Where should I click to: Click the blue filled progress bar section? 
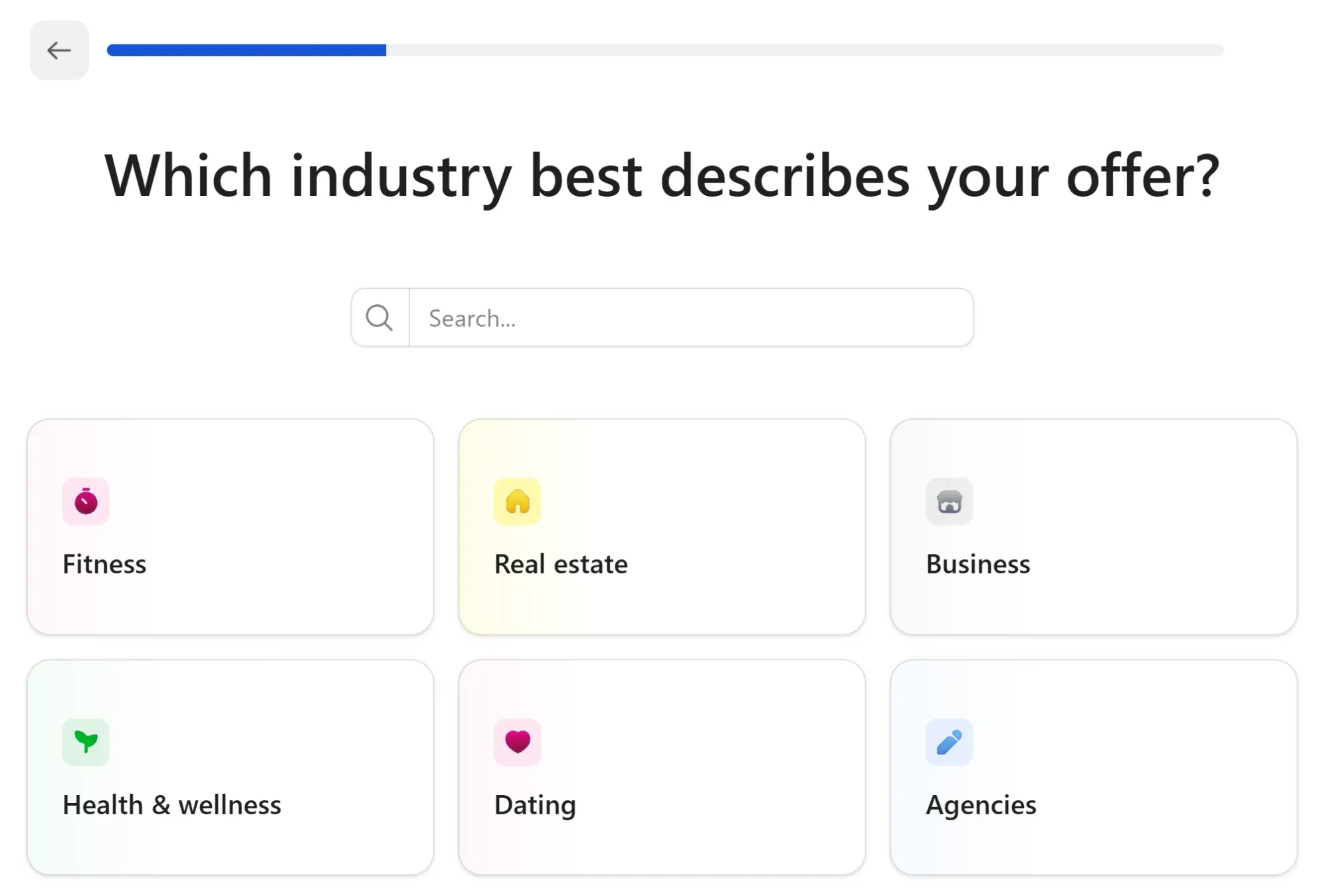point(247,50)
